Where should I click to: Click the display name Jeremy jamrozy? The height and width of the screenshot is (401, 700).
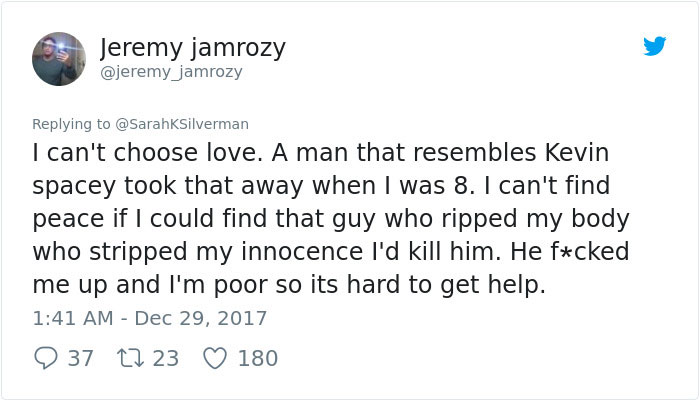coord(193,47)
